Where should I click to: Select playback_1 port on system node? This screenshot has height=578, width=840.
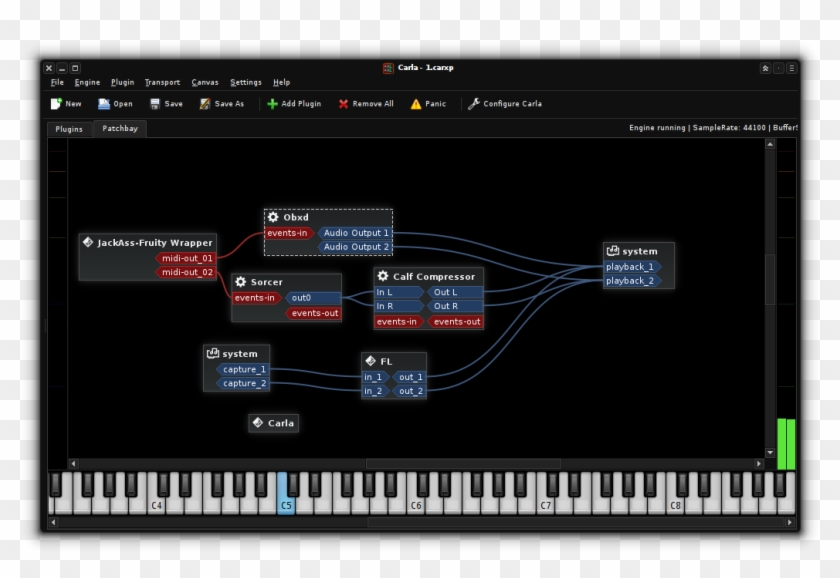(630, 267)
